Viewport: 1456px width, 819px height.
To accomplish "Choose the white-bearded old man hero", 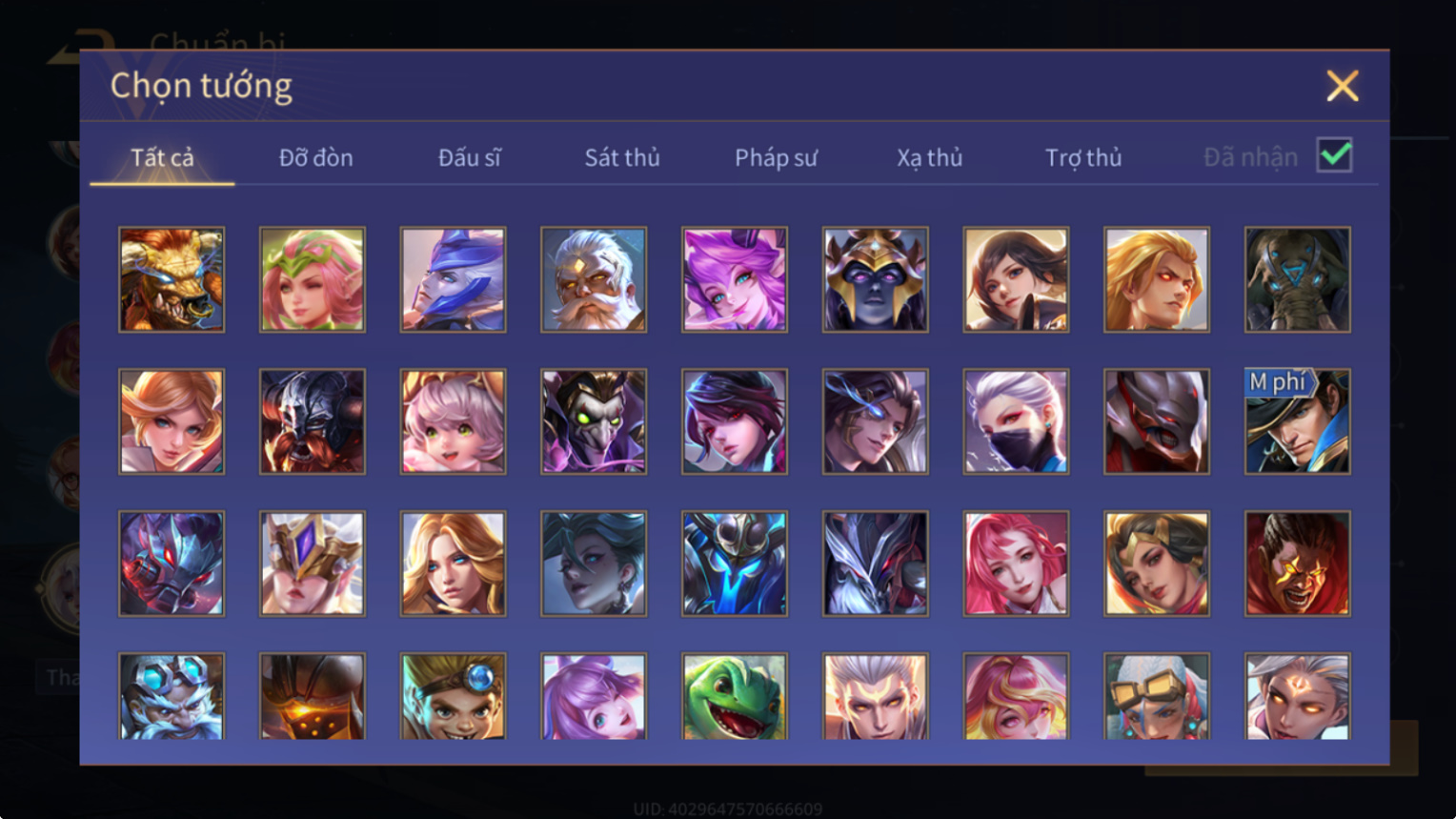I will (x=594, y=279).
